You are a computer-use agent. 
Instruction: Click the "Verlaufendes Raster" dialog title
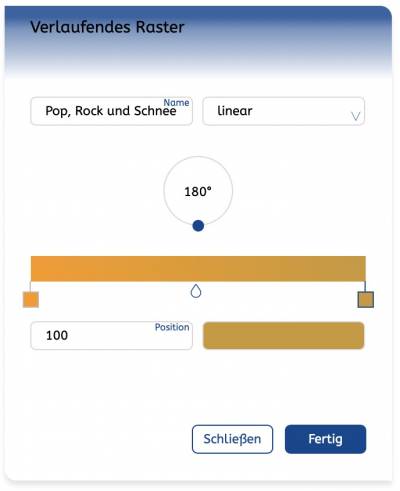(107, 27)
